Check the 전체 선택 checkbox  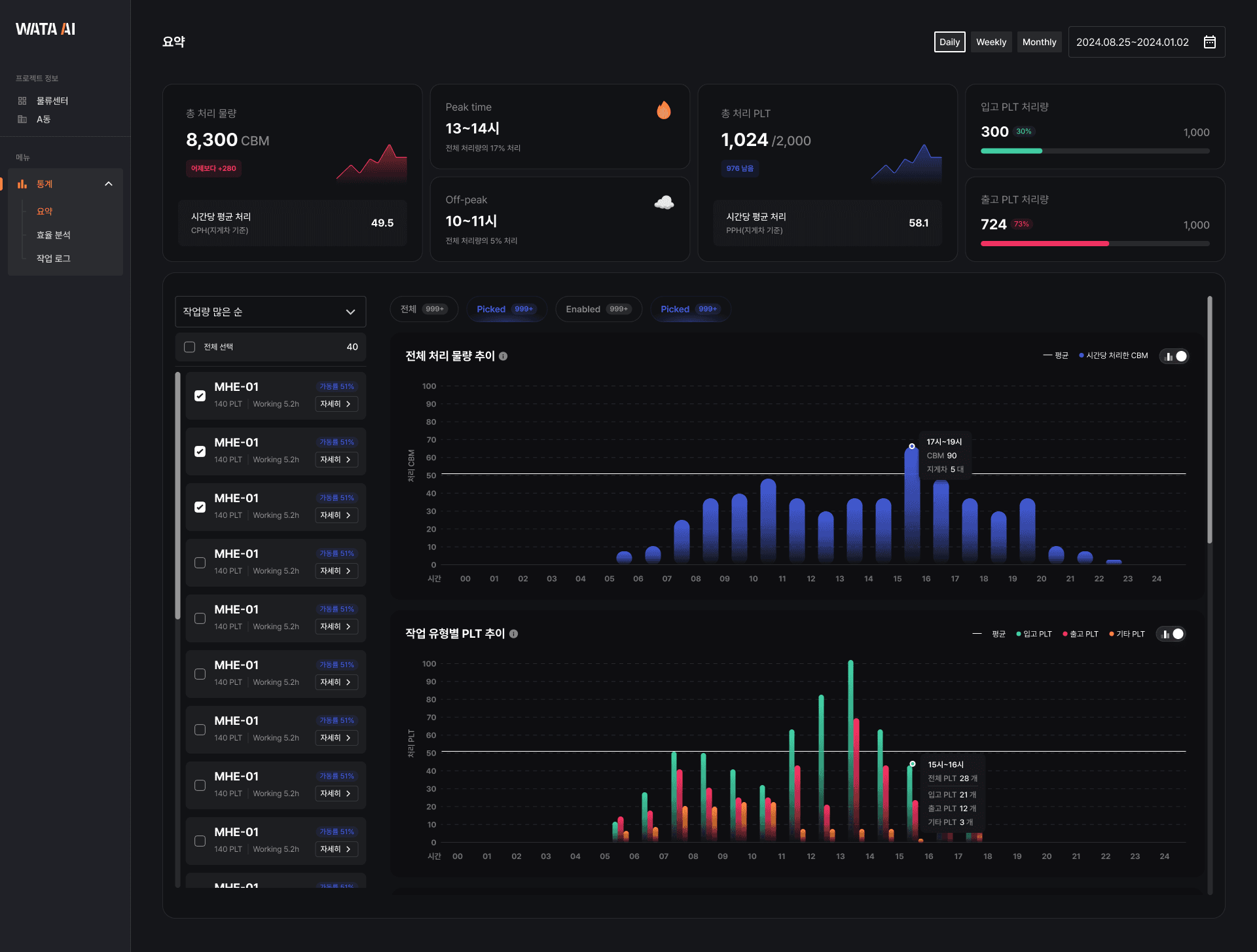[x=190, y=347]
